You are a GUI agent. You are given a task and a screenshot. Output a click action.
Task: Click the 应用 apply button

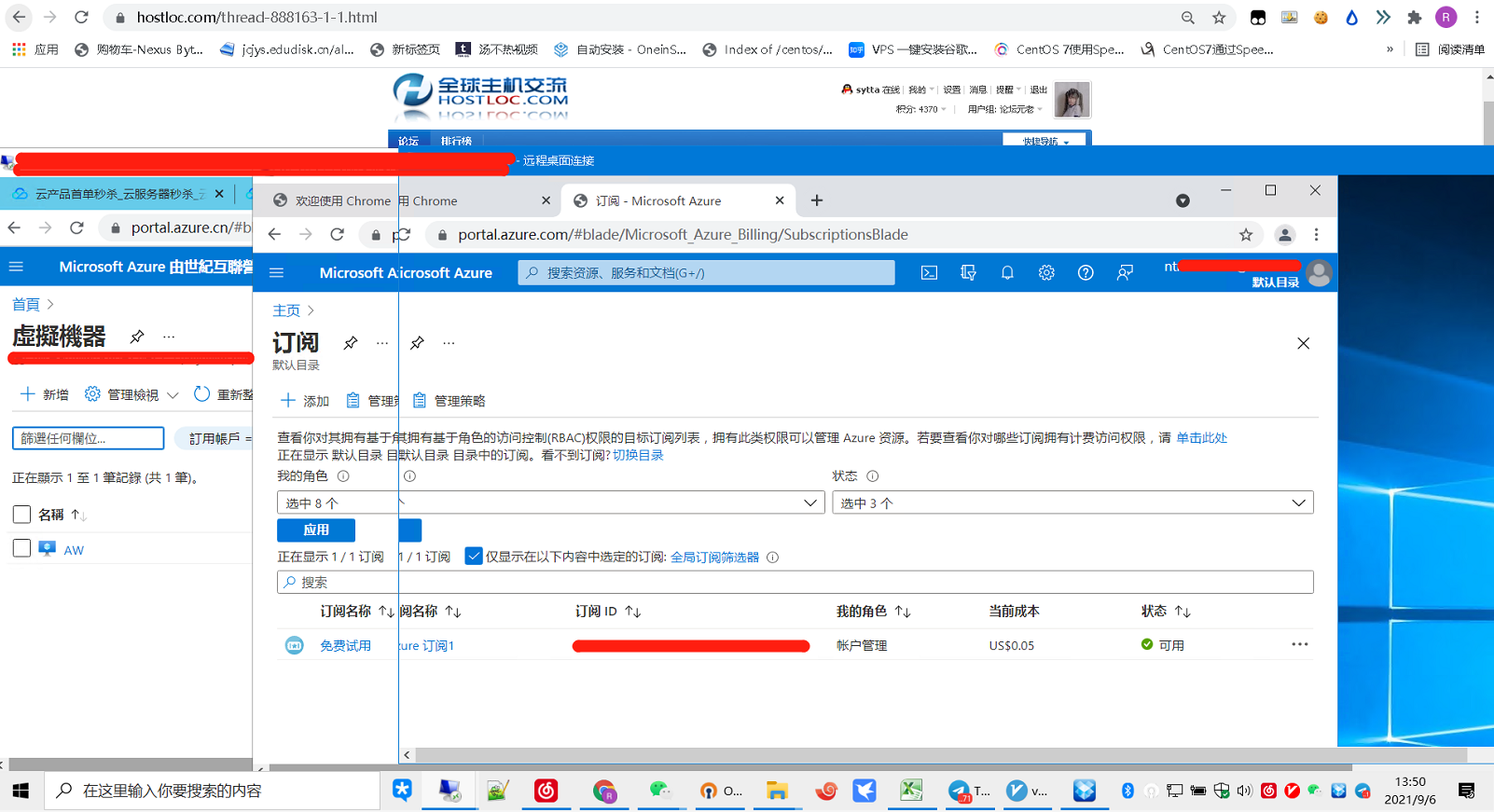point(316,530)
